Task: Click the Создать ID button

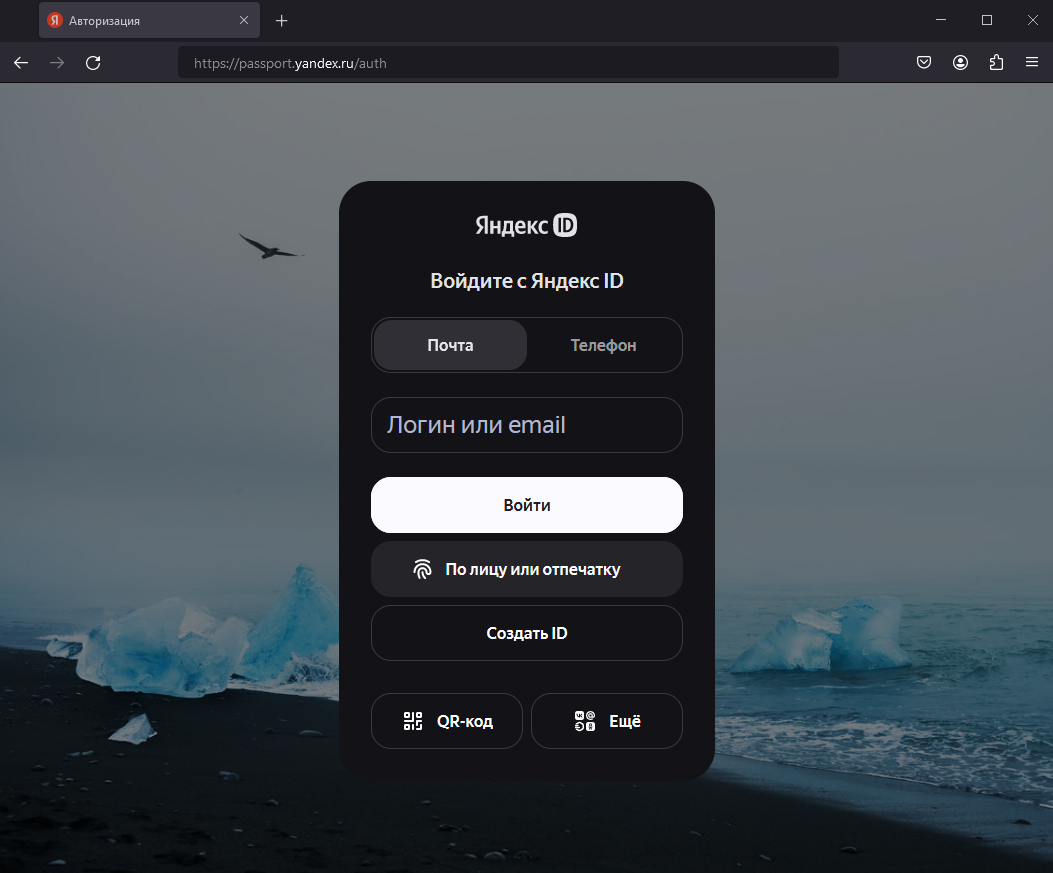Action: coord(526,633)
